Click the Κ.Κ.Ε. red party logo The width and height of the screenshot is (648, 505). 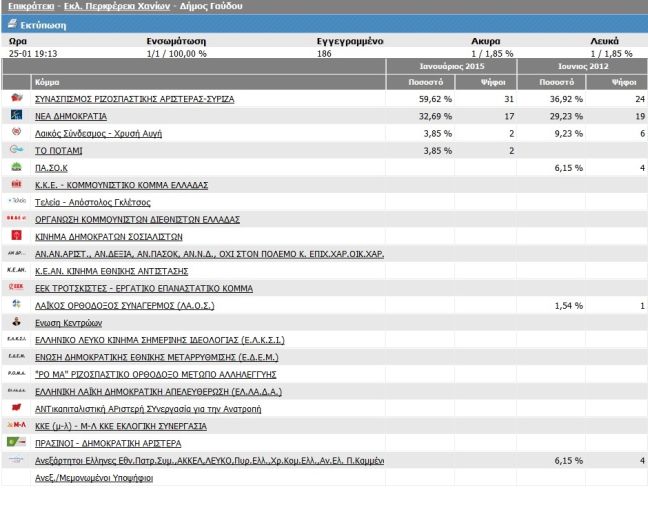[16, 184]
